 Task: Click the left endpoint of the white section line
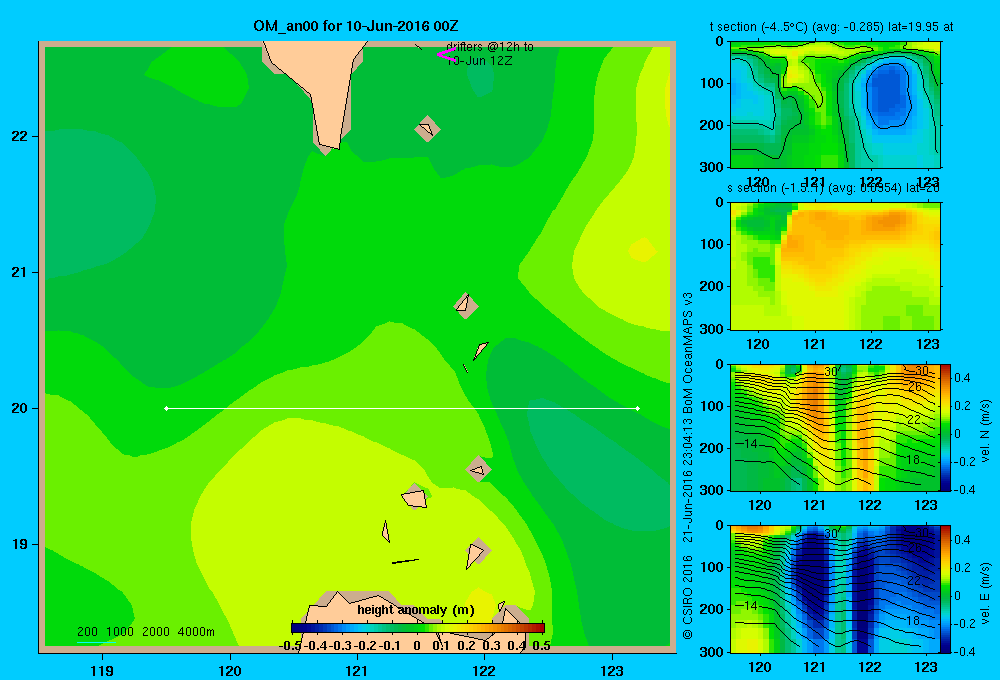[166, 408]
